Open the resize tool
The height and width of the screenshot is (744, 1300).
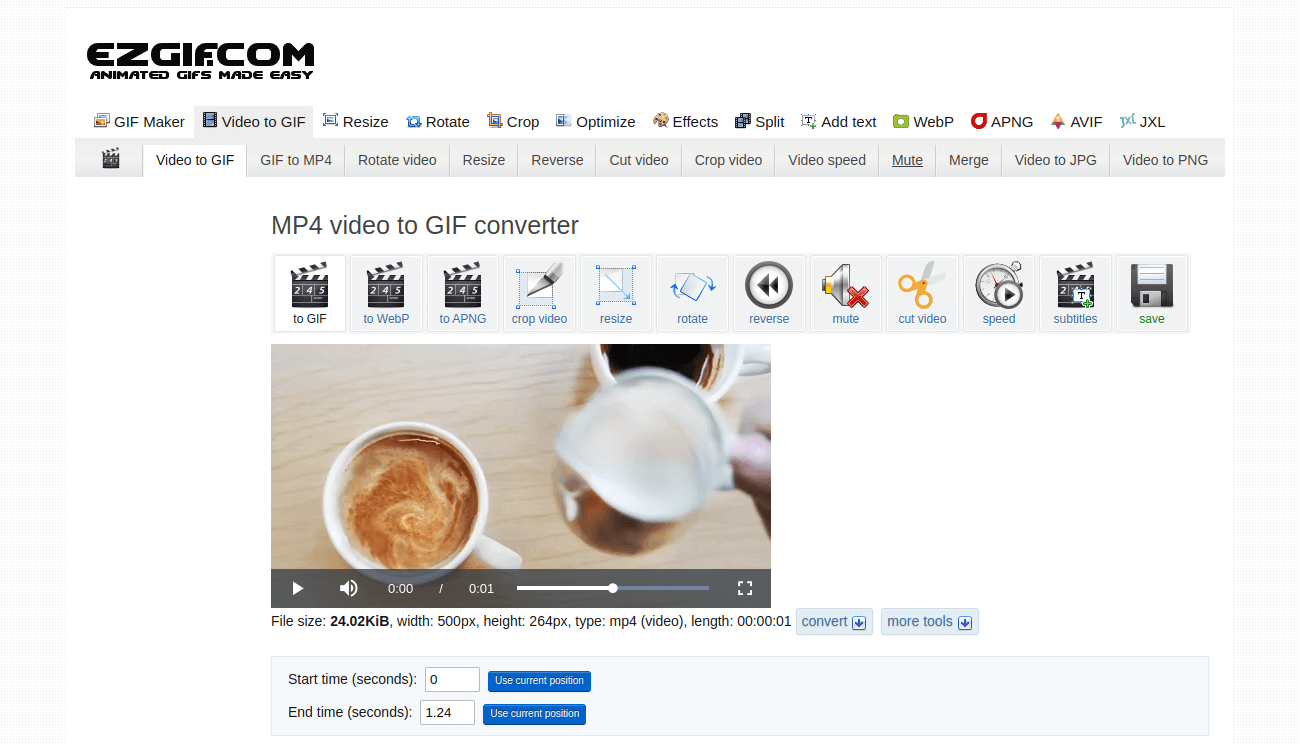[616, 293]
